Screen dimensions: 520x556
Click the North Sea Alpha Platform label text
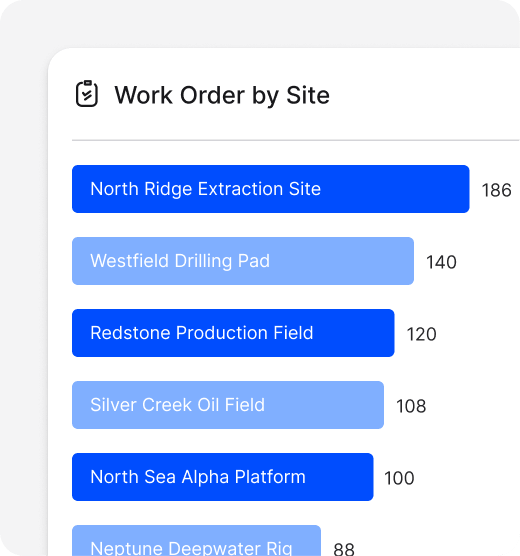coord(198,477)
